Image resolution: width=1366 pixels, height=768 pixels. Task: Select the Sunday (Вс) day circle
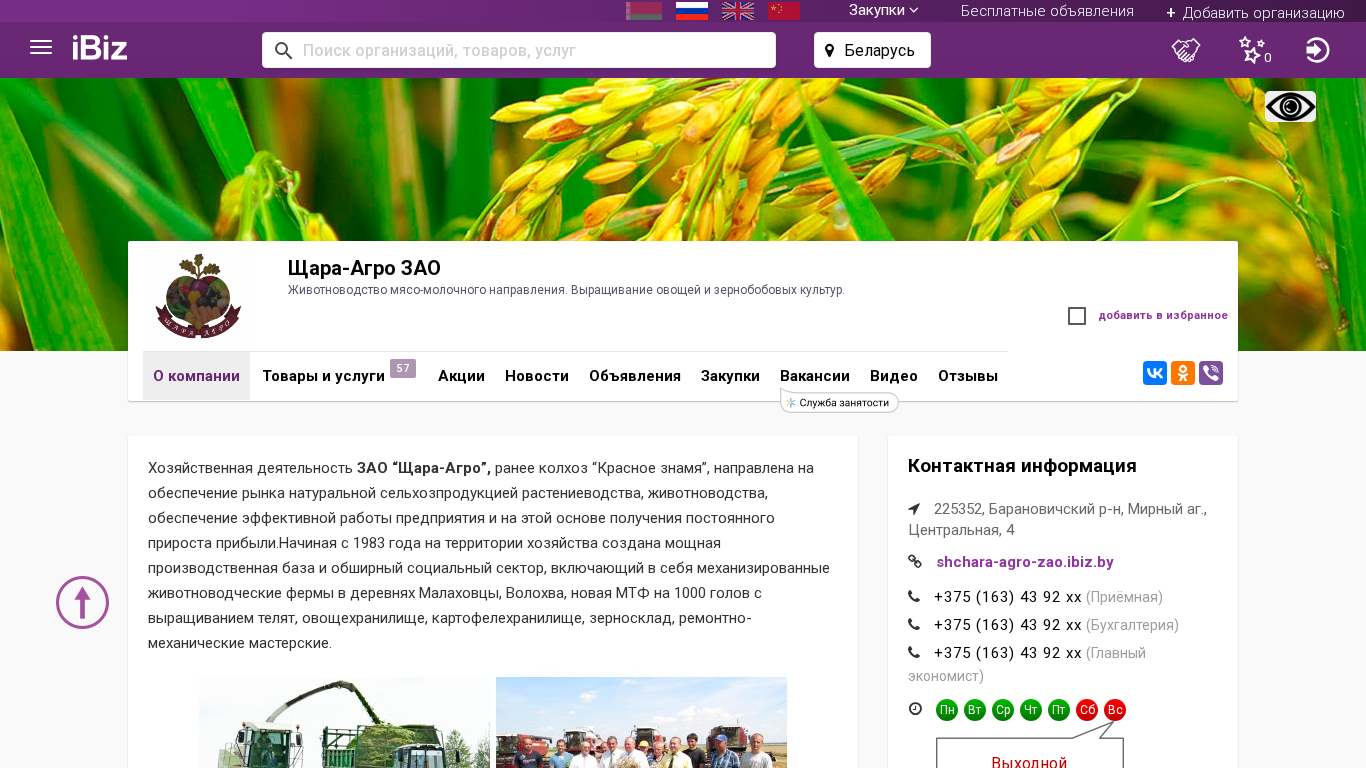(x=1115, y=710)
